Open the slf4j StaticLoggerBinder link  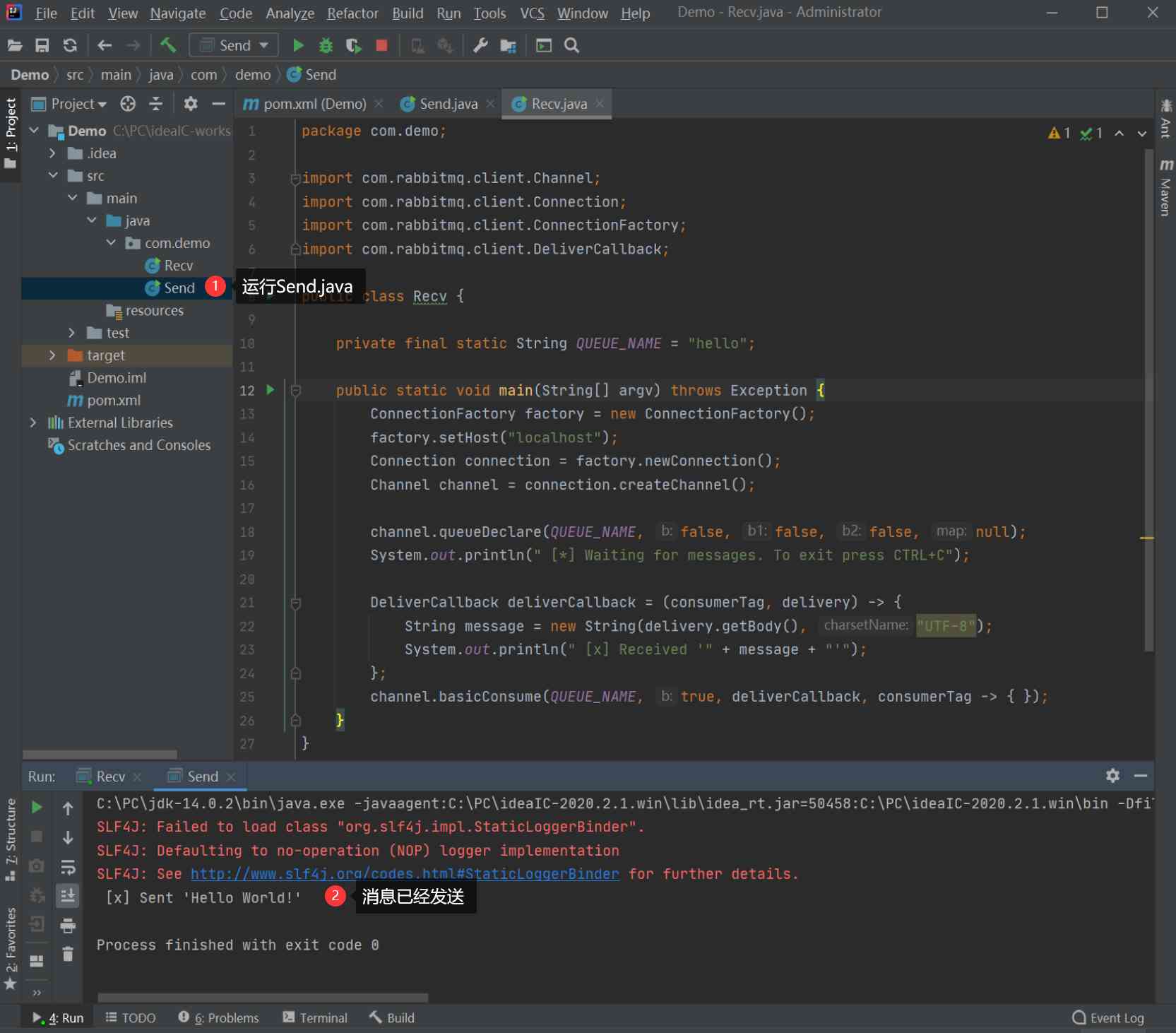tap(405, 874)
